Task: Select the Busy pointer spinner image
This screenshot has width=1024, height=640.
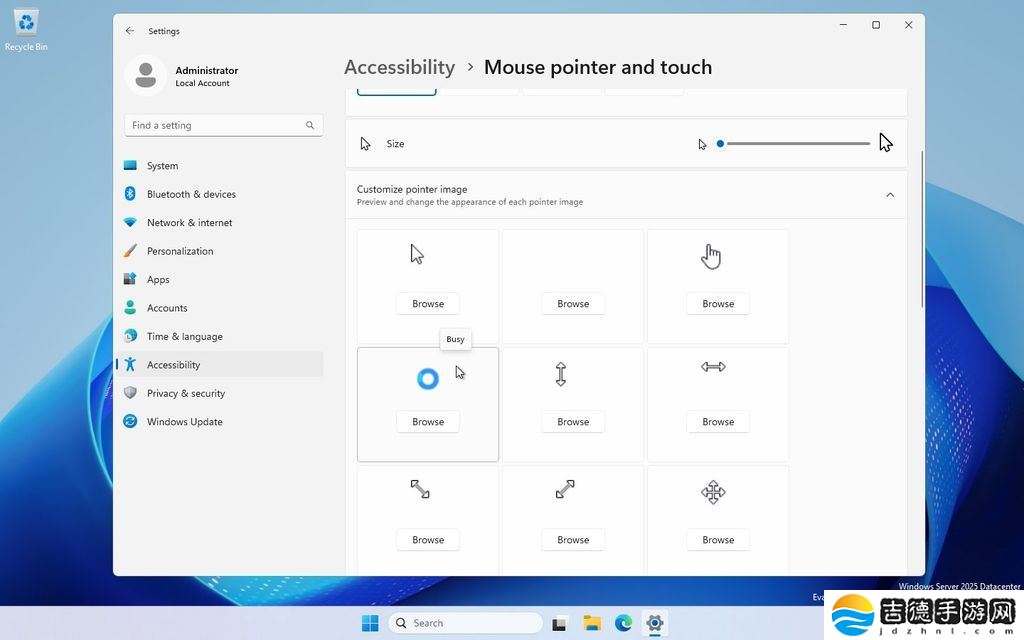Action: click(428, 378)
